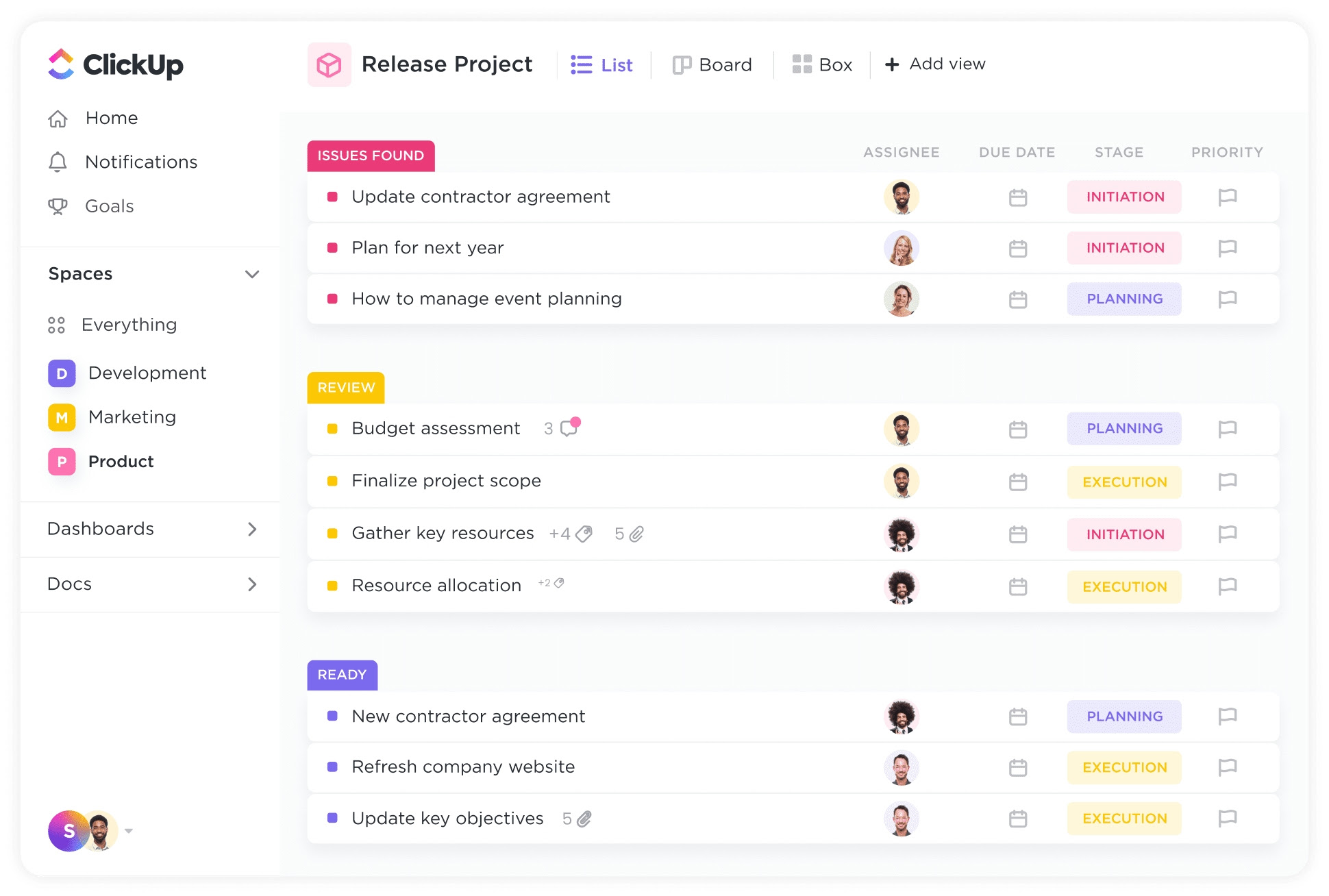Click the Marketing space icon

(61, 417)
